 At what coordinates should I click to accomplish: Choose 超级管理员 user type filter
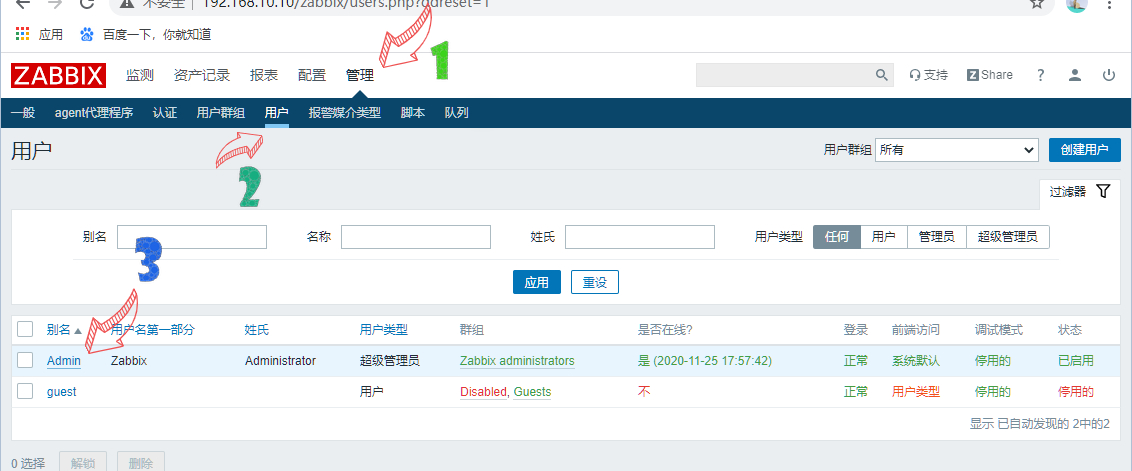point(1007,236)
